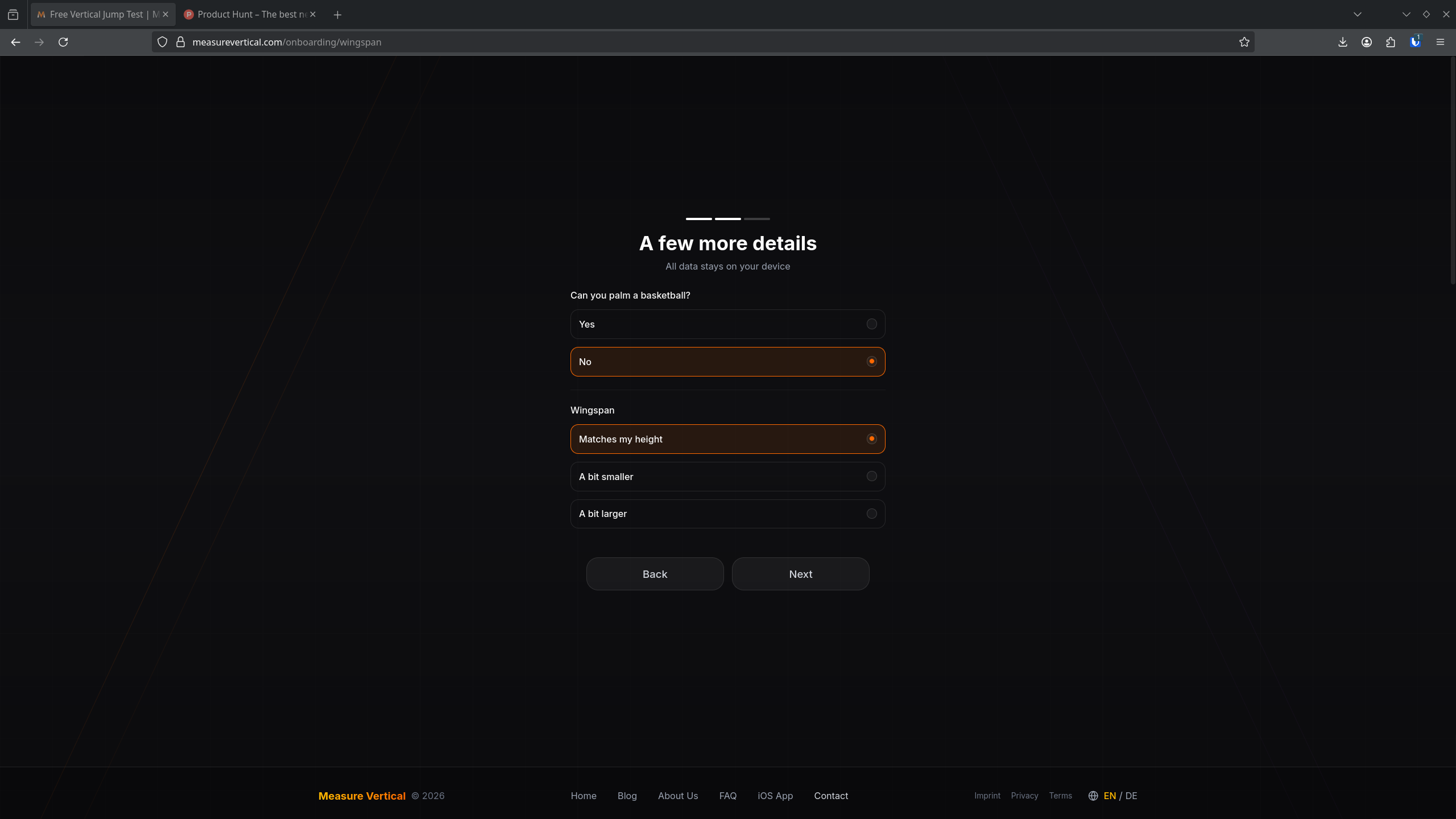Reload the current page
The width and height of the screenshot is (1456, 819).
63,42
